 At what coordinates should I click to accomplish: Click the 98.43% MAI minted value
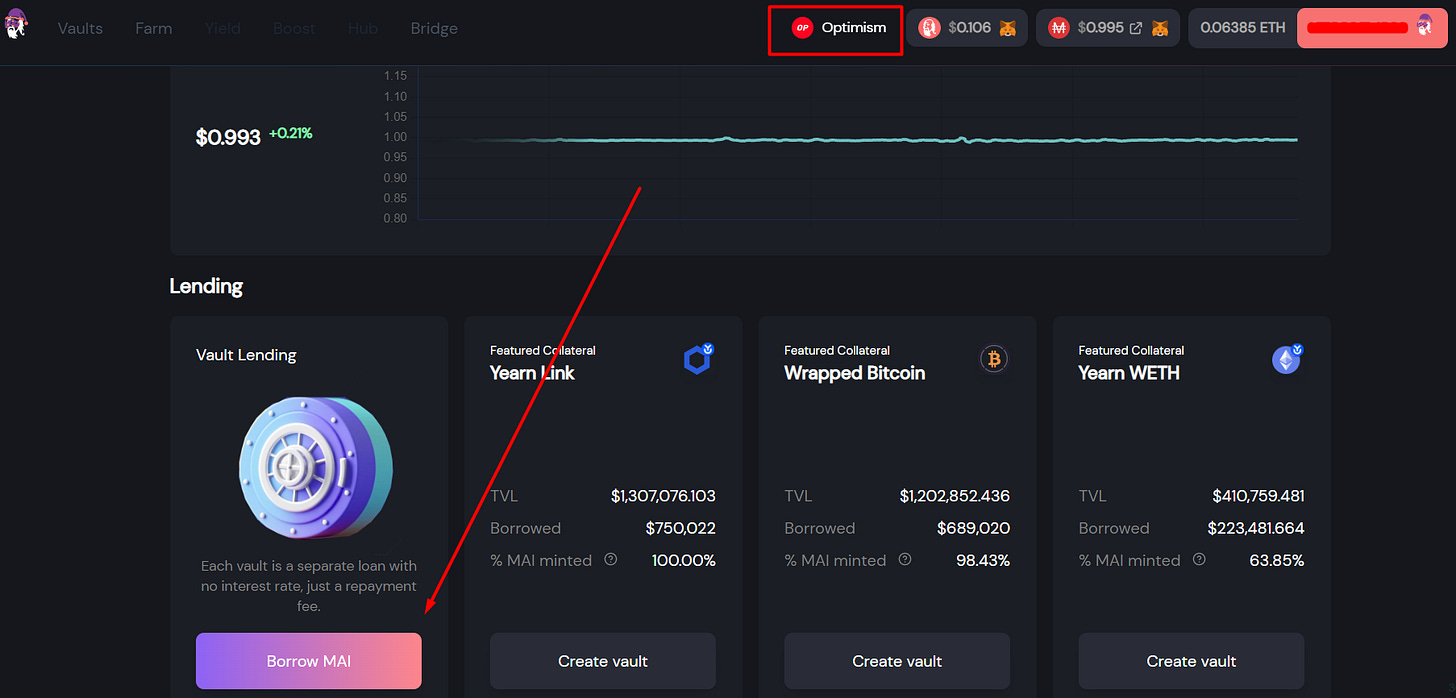pyautogui.click(x=983, y=560)
